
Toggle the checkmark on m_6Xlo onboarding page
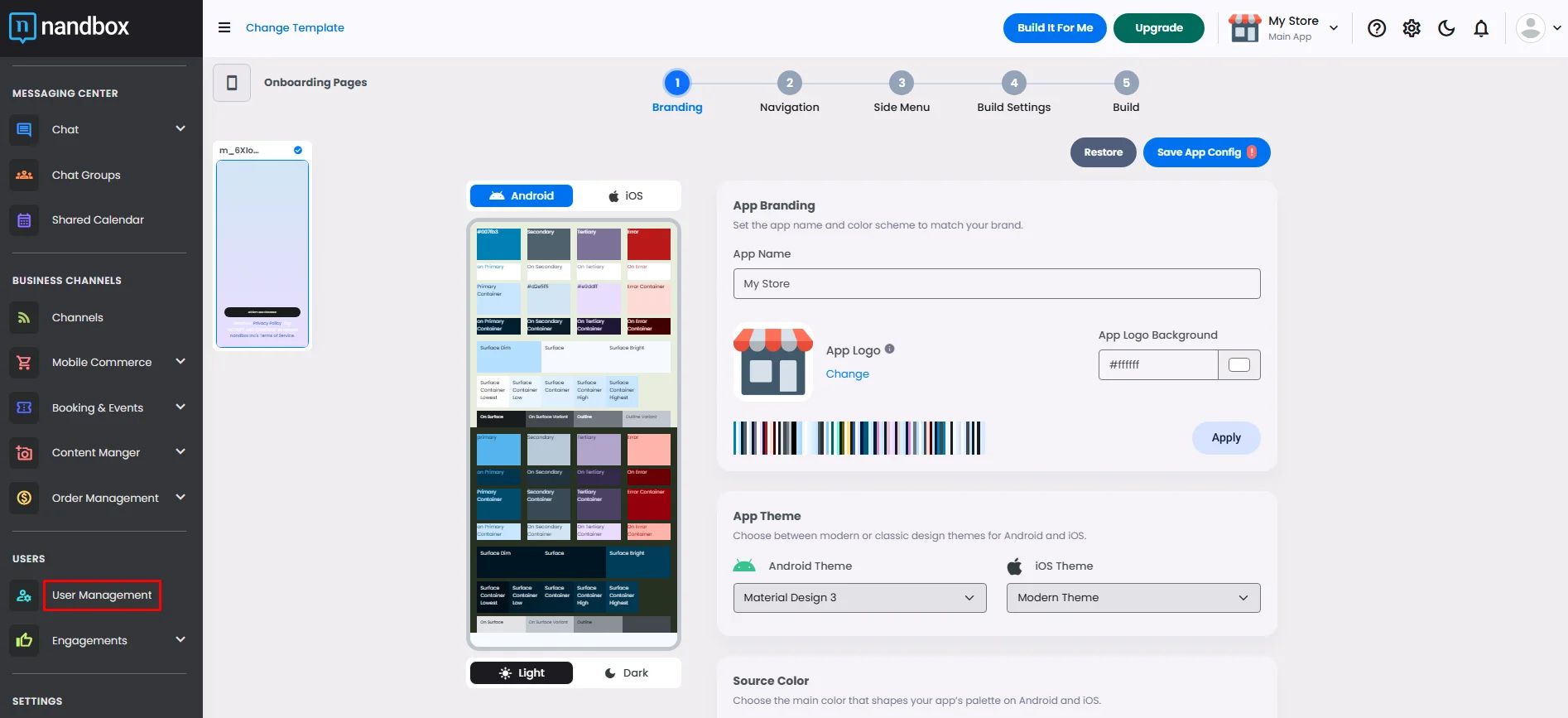[298, 151]
